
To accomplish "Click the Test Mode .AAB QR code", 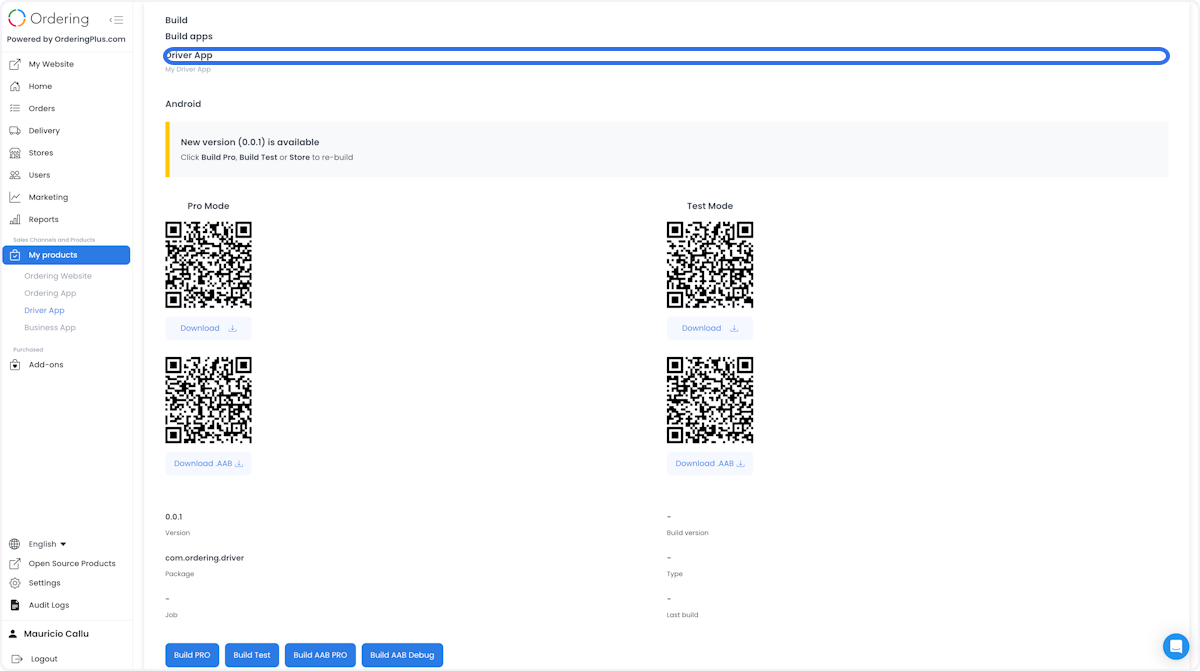I will (x=710, y=400).
